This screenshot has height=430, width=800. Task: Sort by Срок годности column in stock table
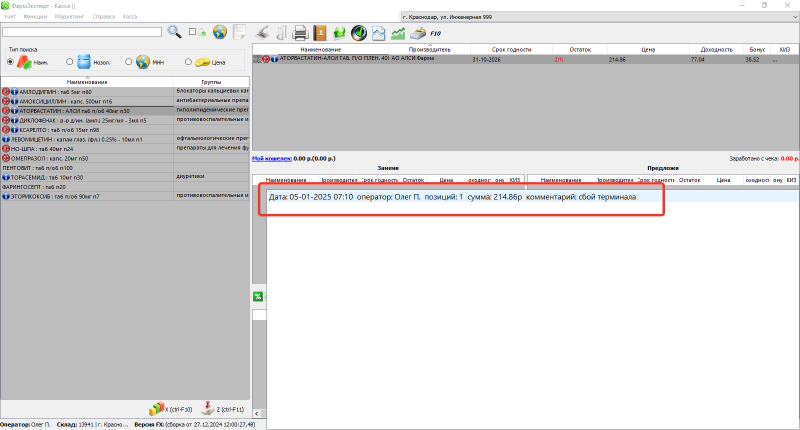(511, 49)
